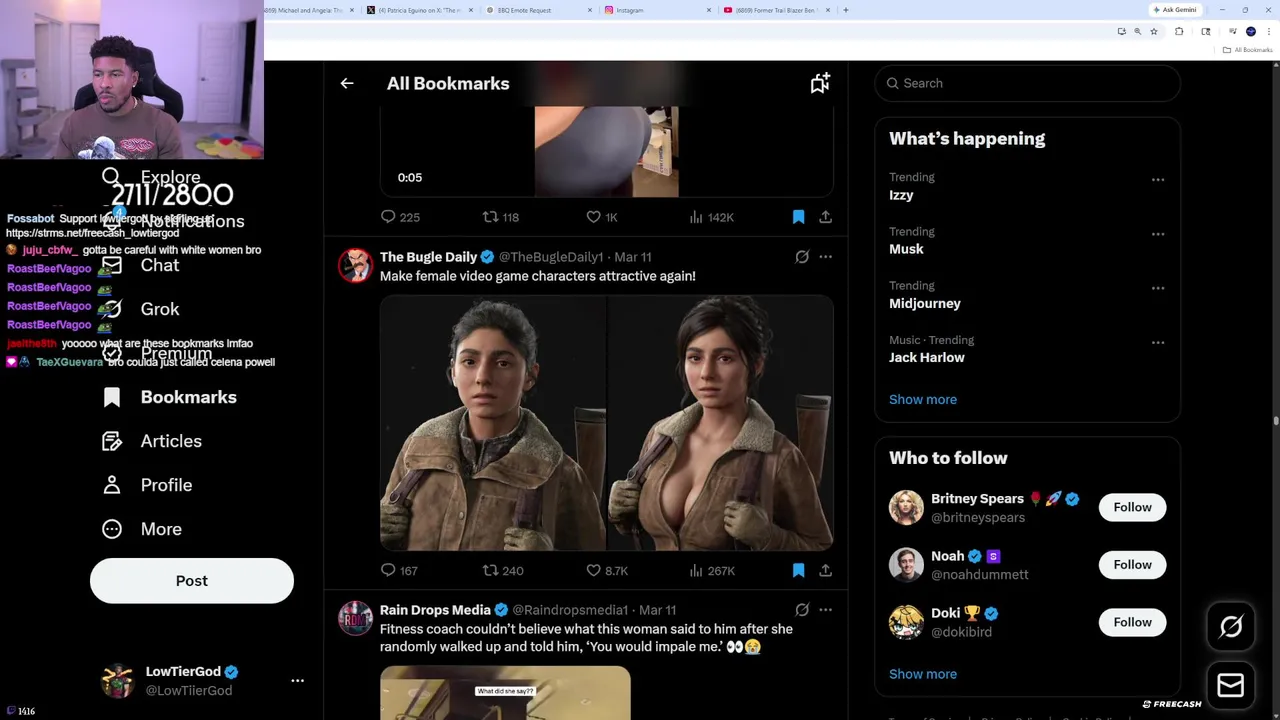The height and width of the screenshot is (720, 1280).
Task: Open replies on the 225-reply video post
Action: pyautogui.click(x=399, y=217)
